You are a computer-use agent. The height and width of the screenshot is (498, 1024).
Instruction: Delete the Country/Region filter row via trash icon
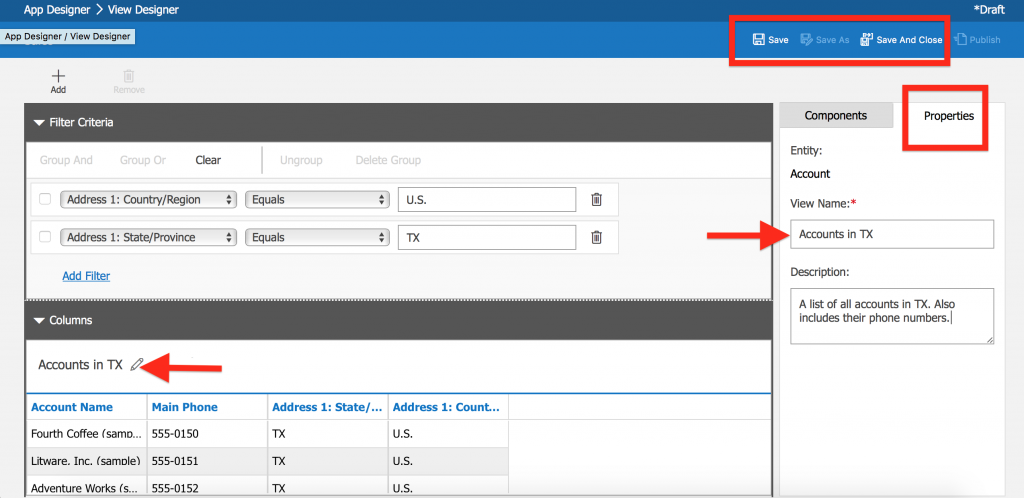[596, 199]
